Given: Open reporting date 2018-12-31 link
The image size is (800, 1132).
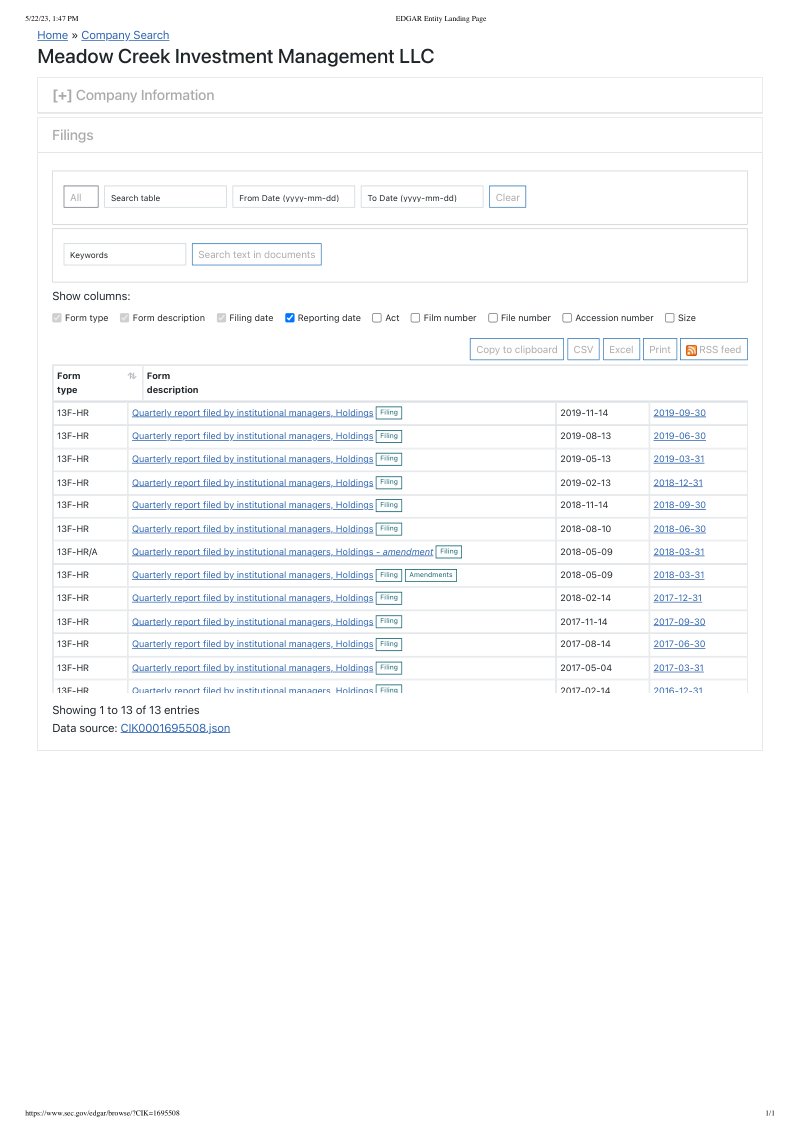Looking at the screenshot, I should pos(678,482).
